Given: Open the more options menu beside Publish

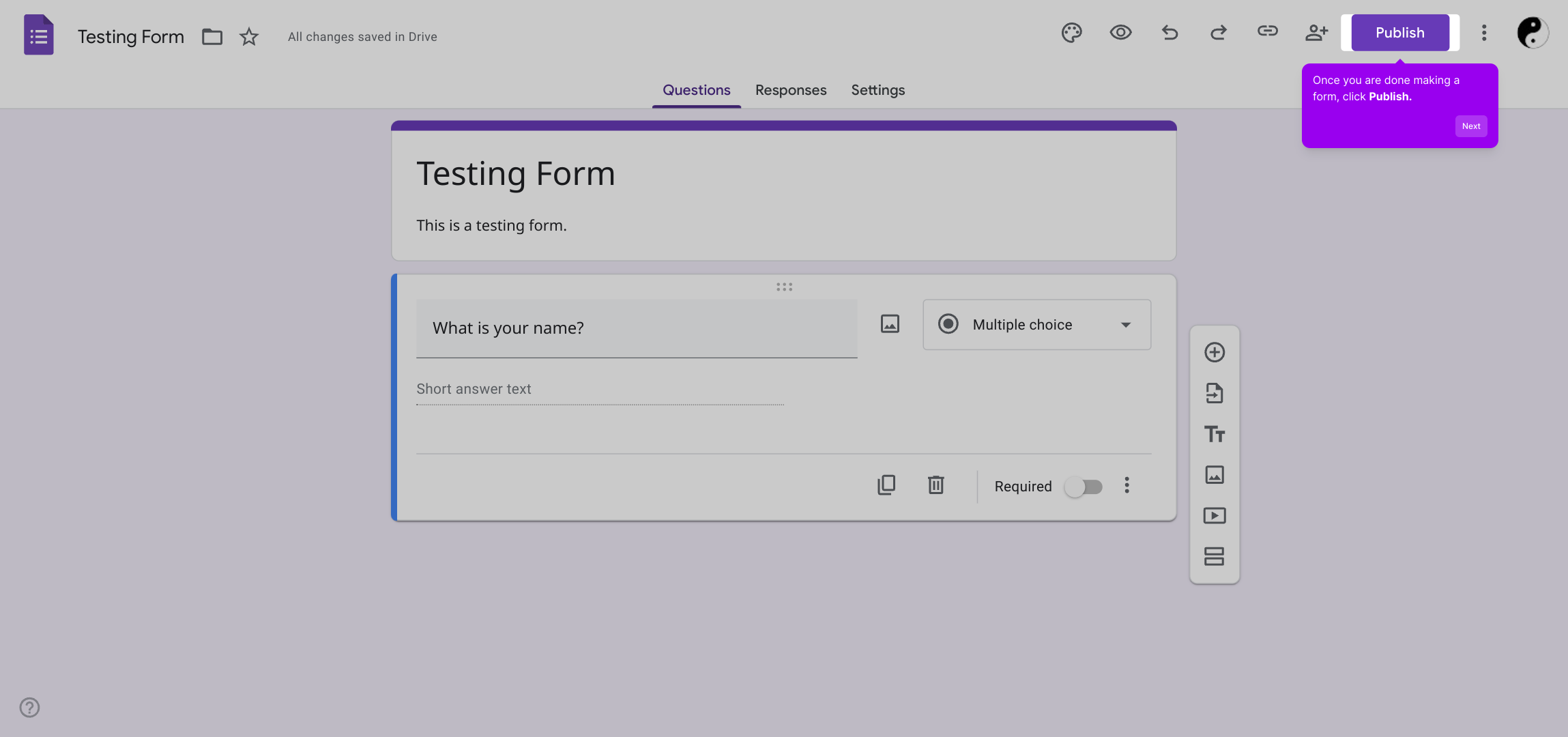Looking at the screenshot, I should [x=1484, y=33].
